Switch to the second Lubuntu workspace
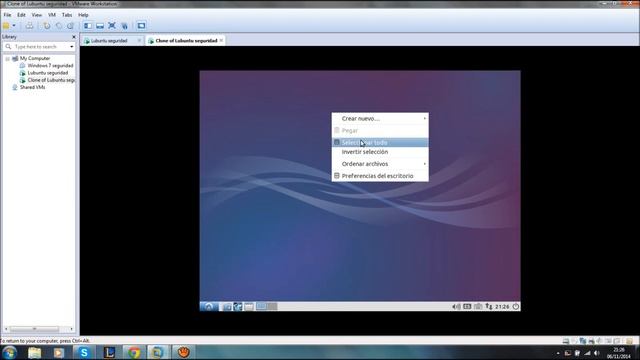The width and height of the screenshot is (640, 360). [272, 307]
